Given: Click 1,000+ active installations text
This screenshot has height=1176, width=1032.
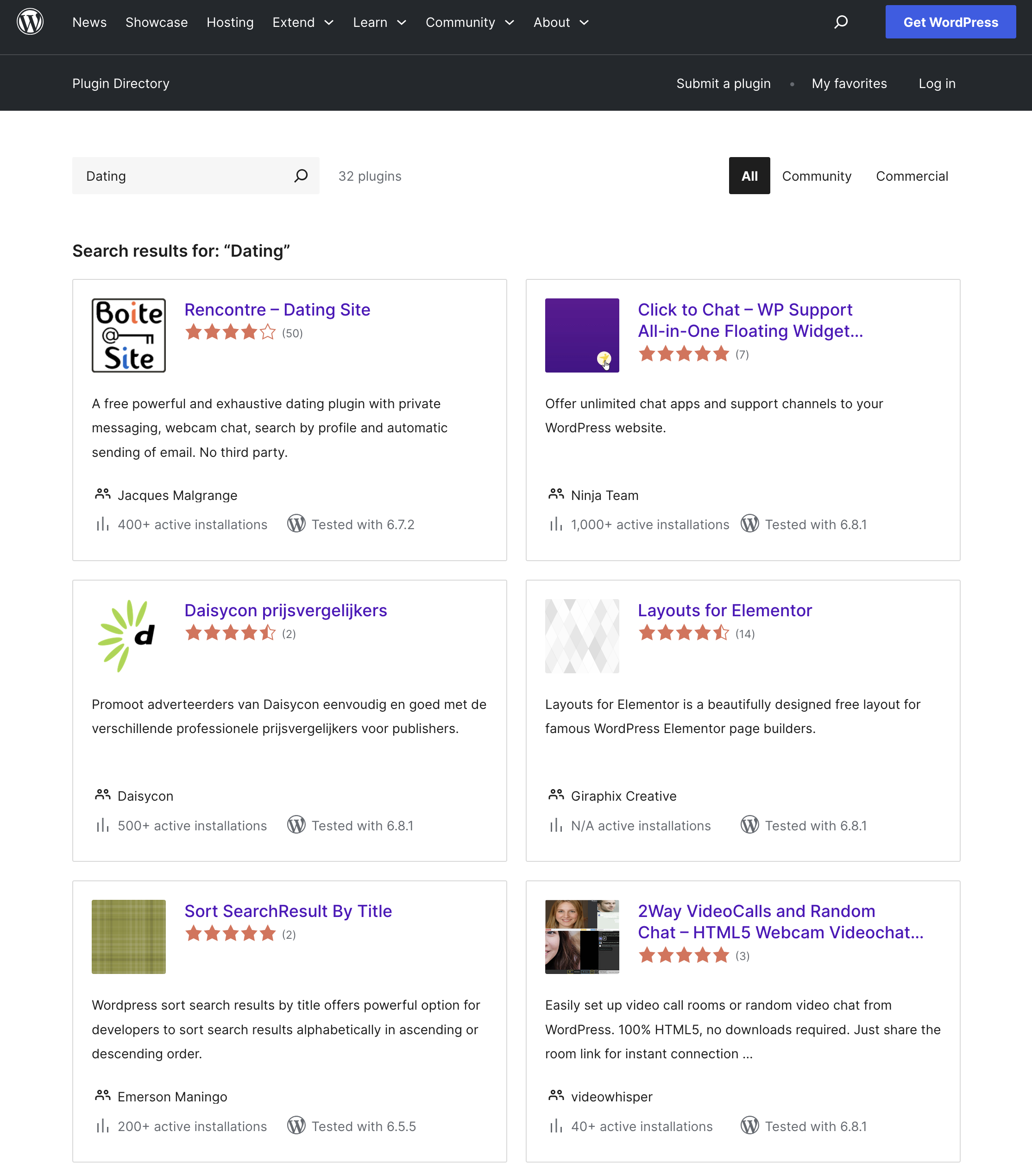Looking at the screenshot, I should pyautogui.click(x=649, y=525).
